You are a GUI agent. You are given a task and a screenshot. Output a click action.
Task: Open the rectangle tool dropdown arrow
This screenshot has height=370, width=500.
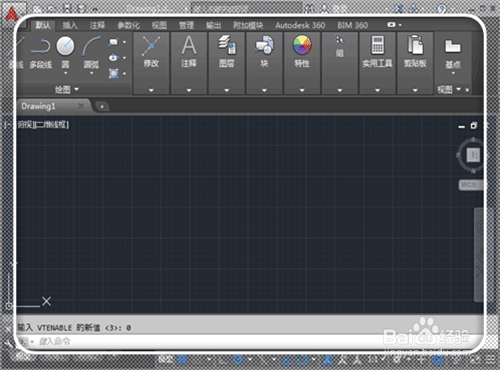tap(124, 42)
